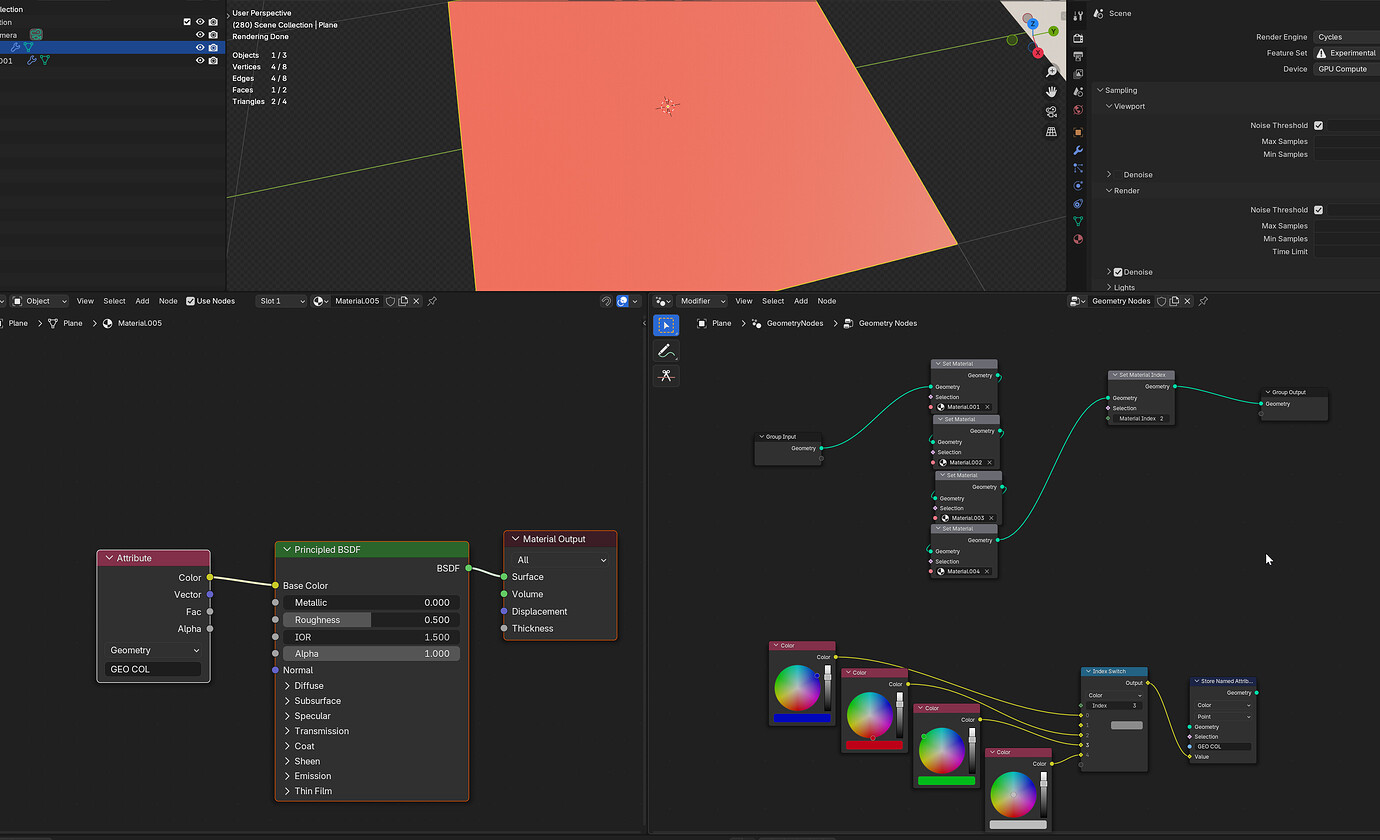1380x840 pixels.
Task: Open the Material properties tab icon
Action: (x=1078, y=239)
